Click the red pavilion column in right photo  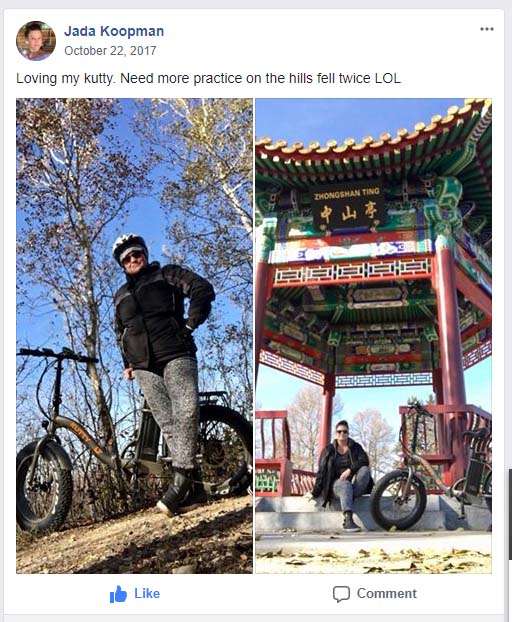[450, 359]
